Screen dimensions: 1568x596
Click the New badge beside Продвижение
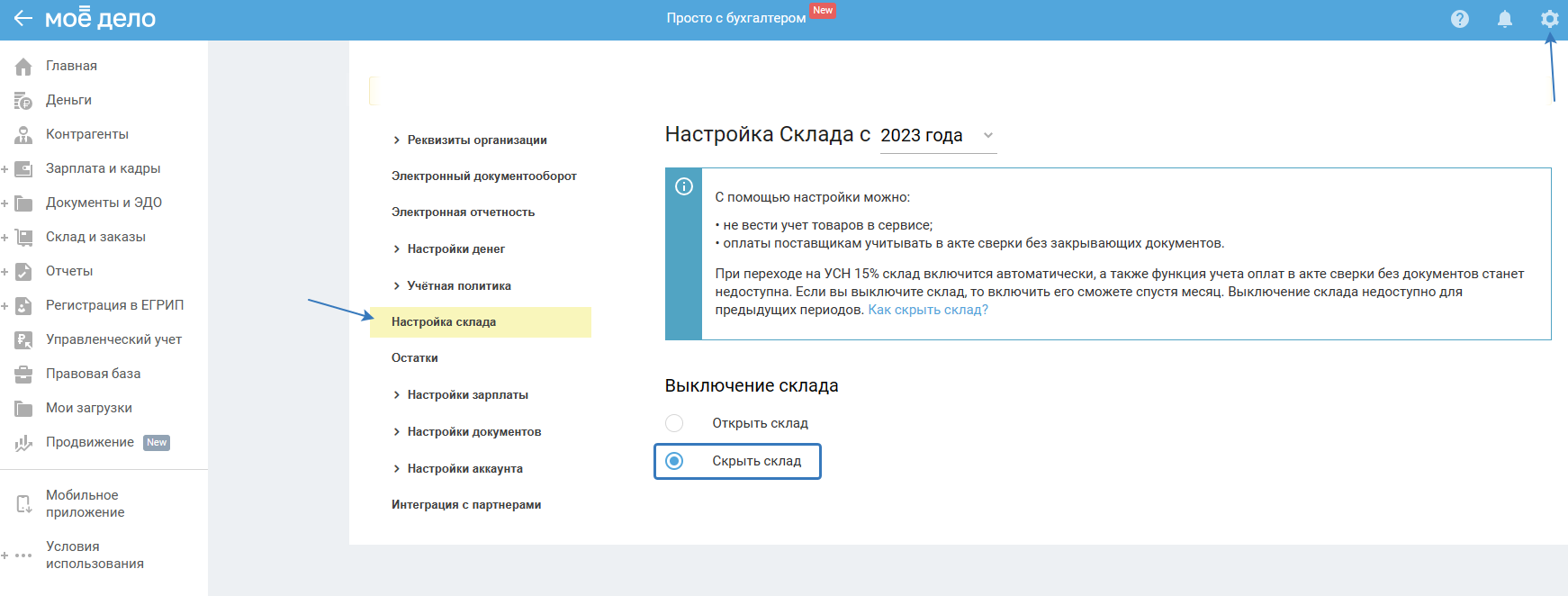click(157, 443)
